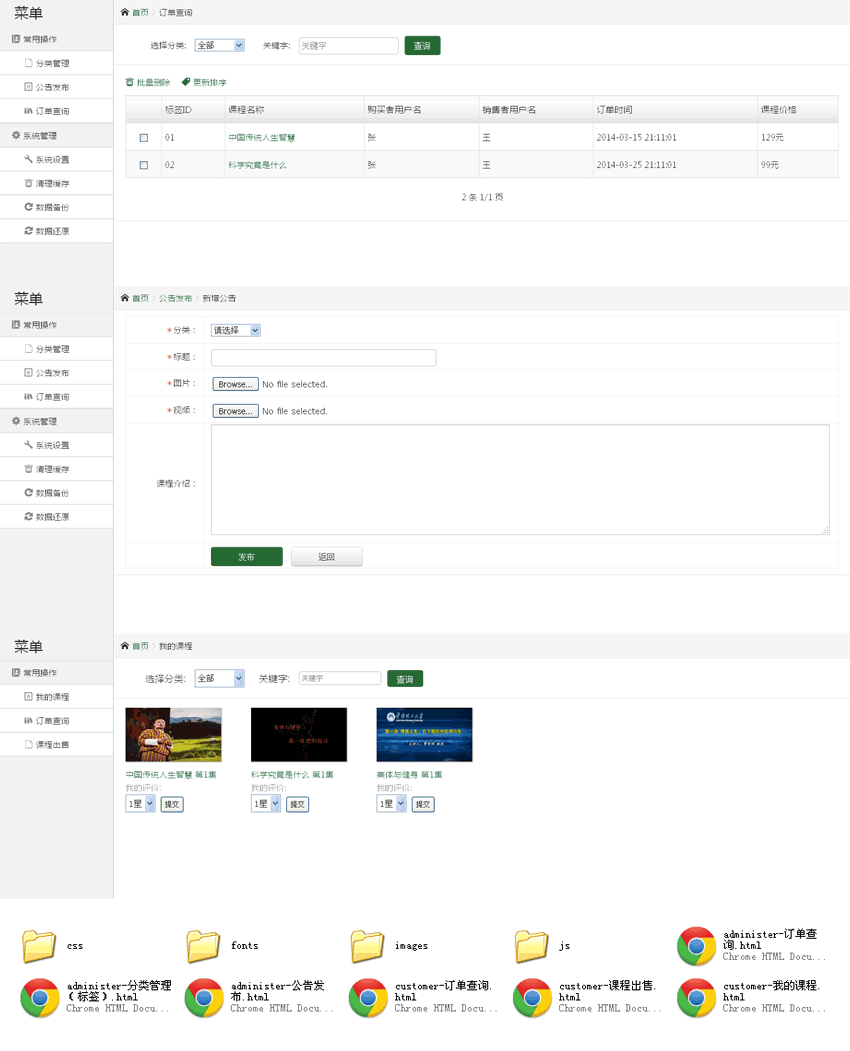Click the 批量删除 trash icon above the order table

[x=131, y=82]
